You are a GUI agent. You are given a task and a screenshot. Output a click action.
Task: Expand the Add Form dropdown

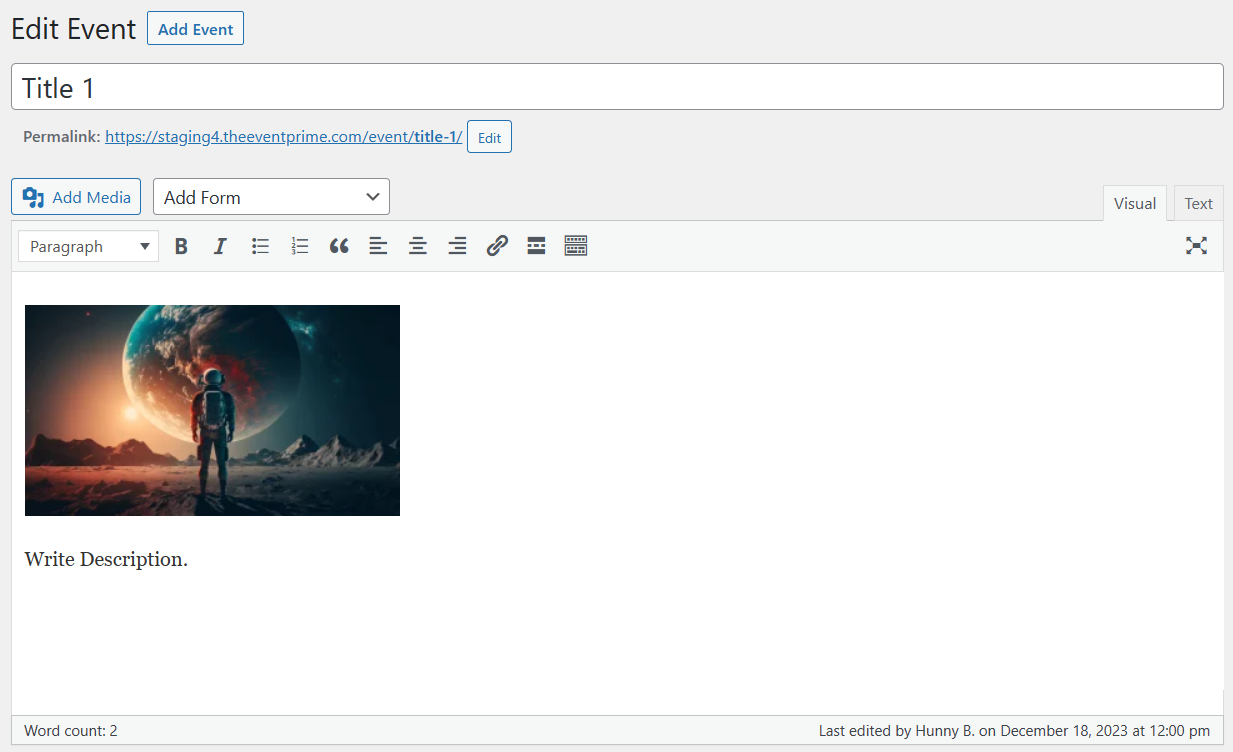coord(271,197)
